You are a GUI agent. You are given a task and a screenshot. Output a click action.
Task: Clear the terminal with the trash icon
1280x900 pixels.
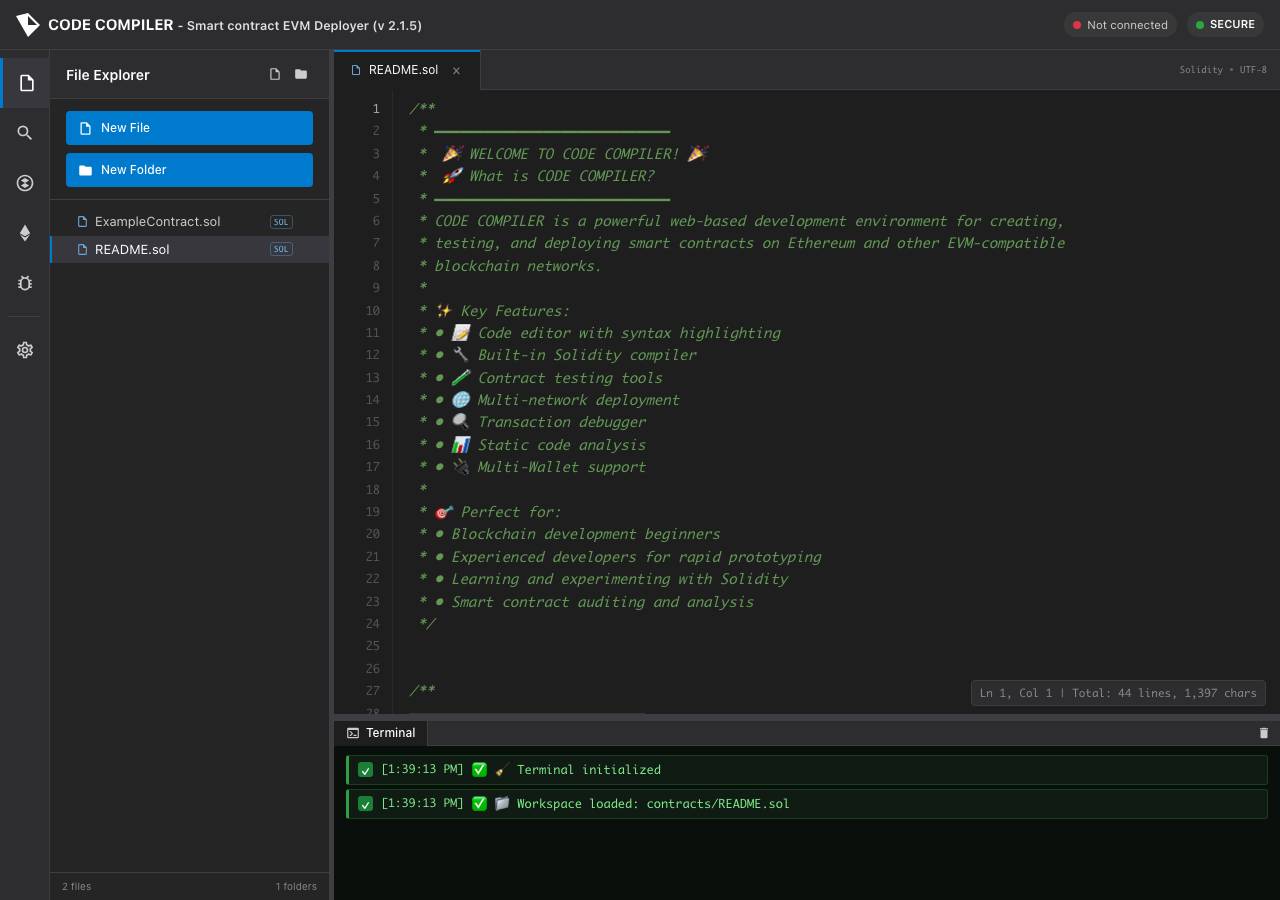(1263, 733)
